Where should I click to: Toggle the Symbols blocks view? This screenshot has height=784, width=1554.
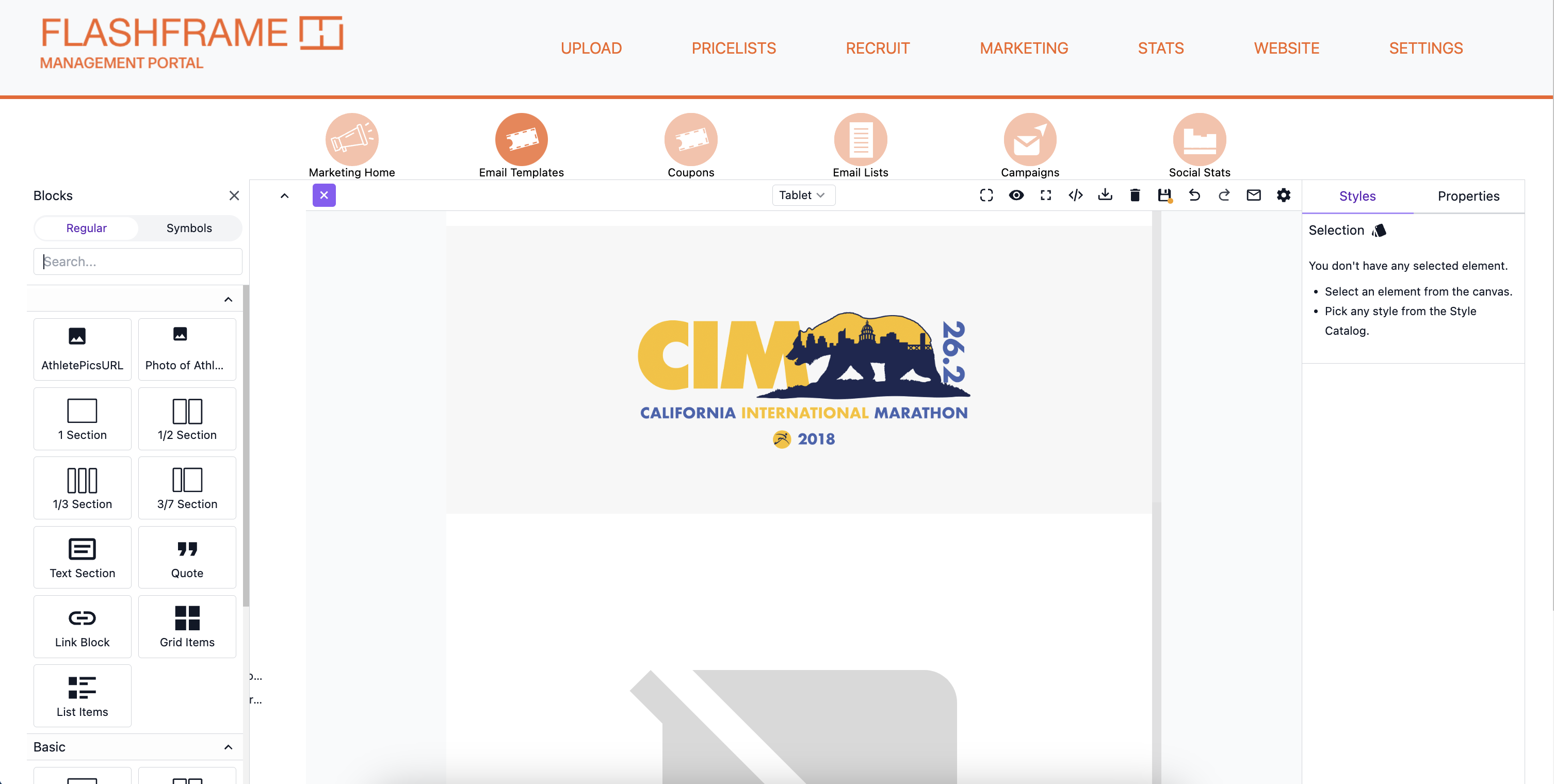[189, 229]
